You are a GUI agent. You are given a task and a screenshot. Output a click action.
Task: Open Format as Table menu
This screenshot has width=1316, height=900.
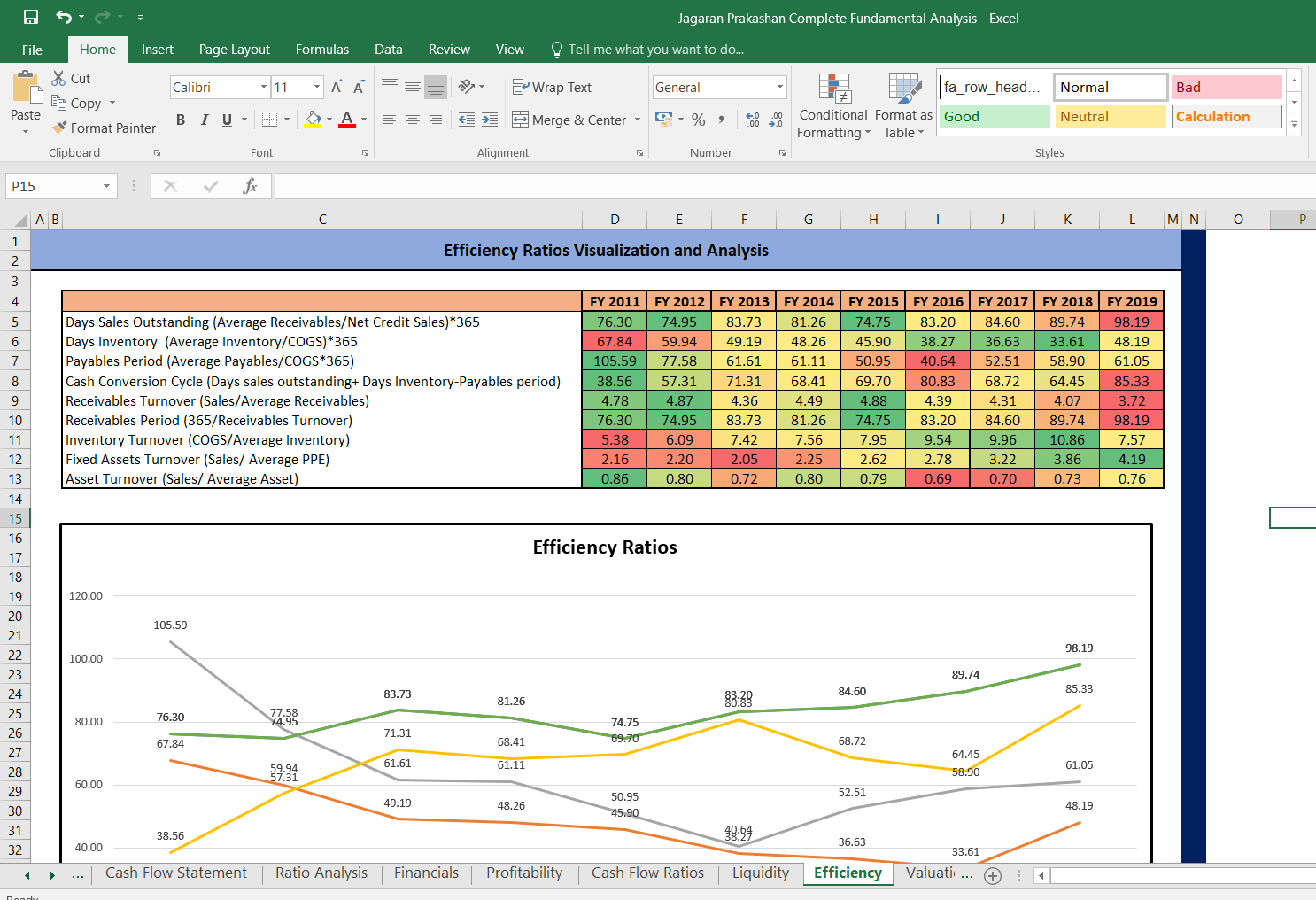903,106
